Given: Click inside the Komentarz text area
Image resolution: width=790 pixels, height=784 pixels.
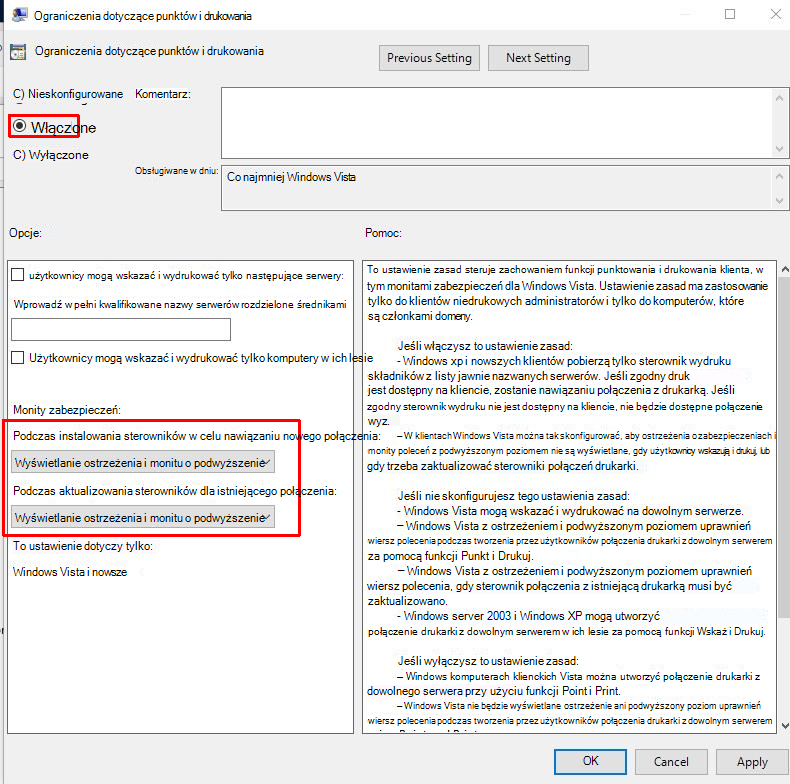Looking at the screenshot, I should click(496, 123).
